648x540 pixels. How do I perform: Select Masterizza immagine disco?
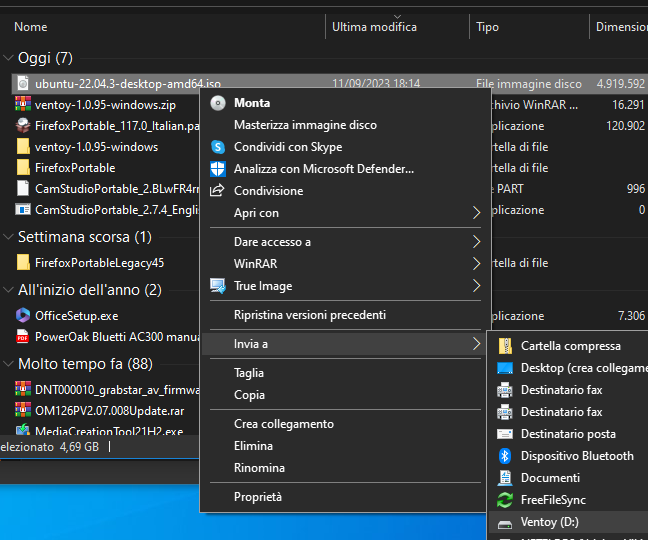(343, 125)
